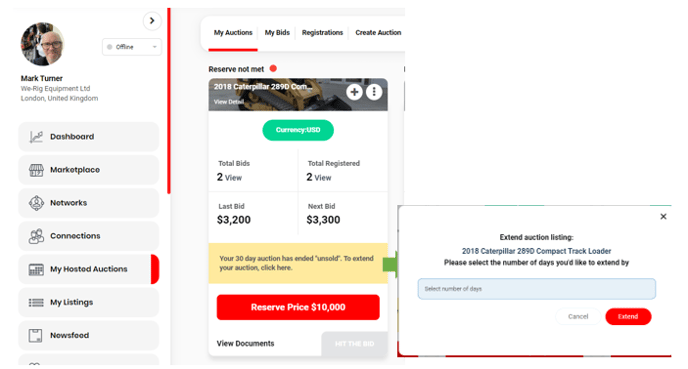
Task: Open the Registrations tab
Action: [322, 32]
